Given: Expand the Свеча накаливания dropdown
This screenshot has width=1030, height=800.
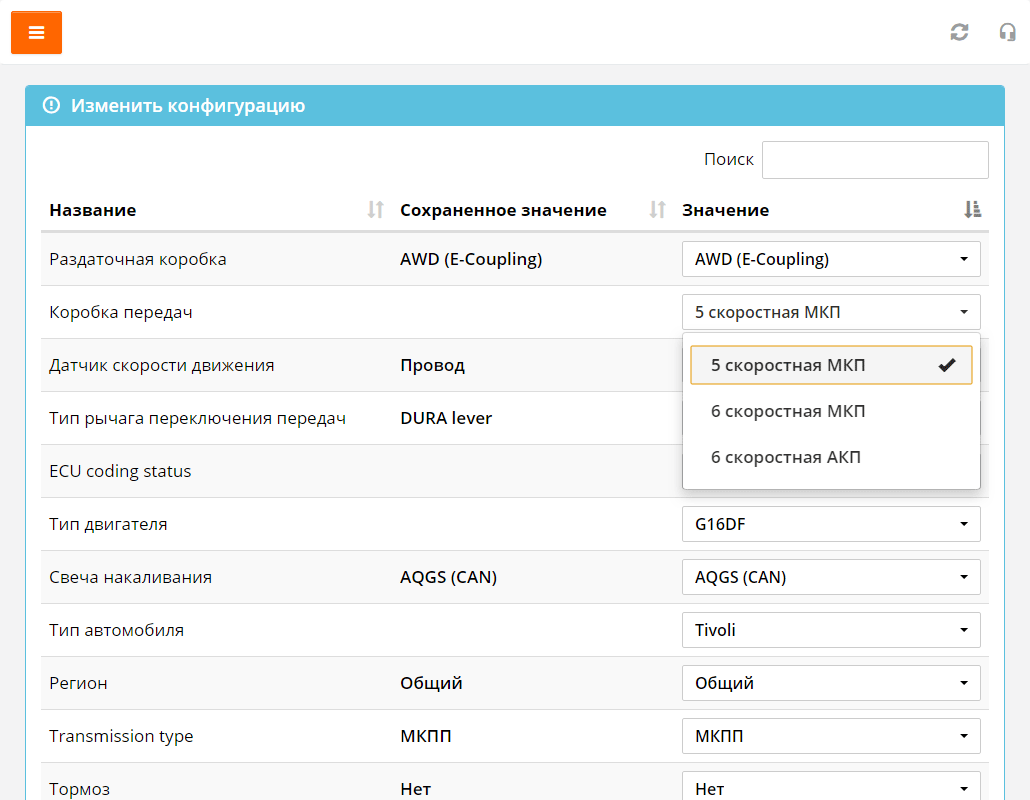Looking at the screenshot, I should click(830, 577).
